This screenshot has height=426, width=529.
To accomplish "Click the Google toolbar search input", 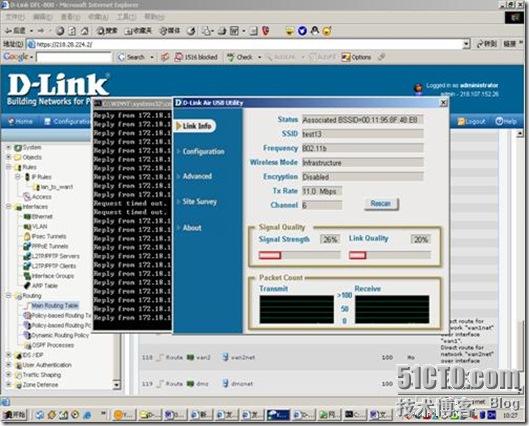I will [74, 57].
